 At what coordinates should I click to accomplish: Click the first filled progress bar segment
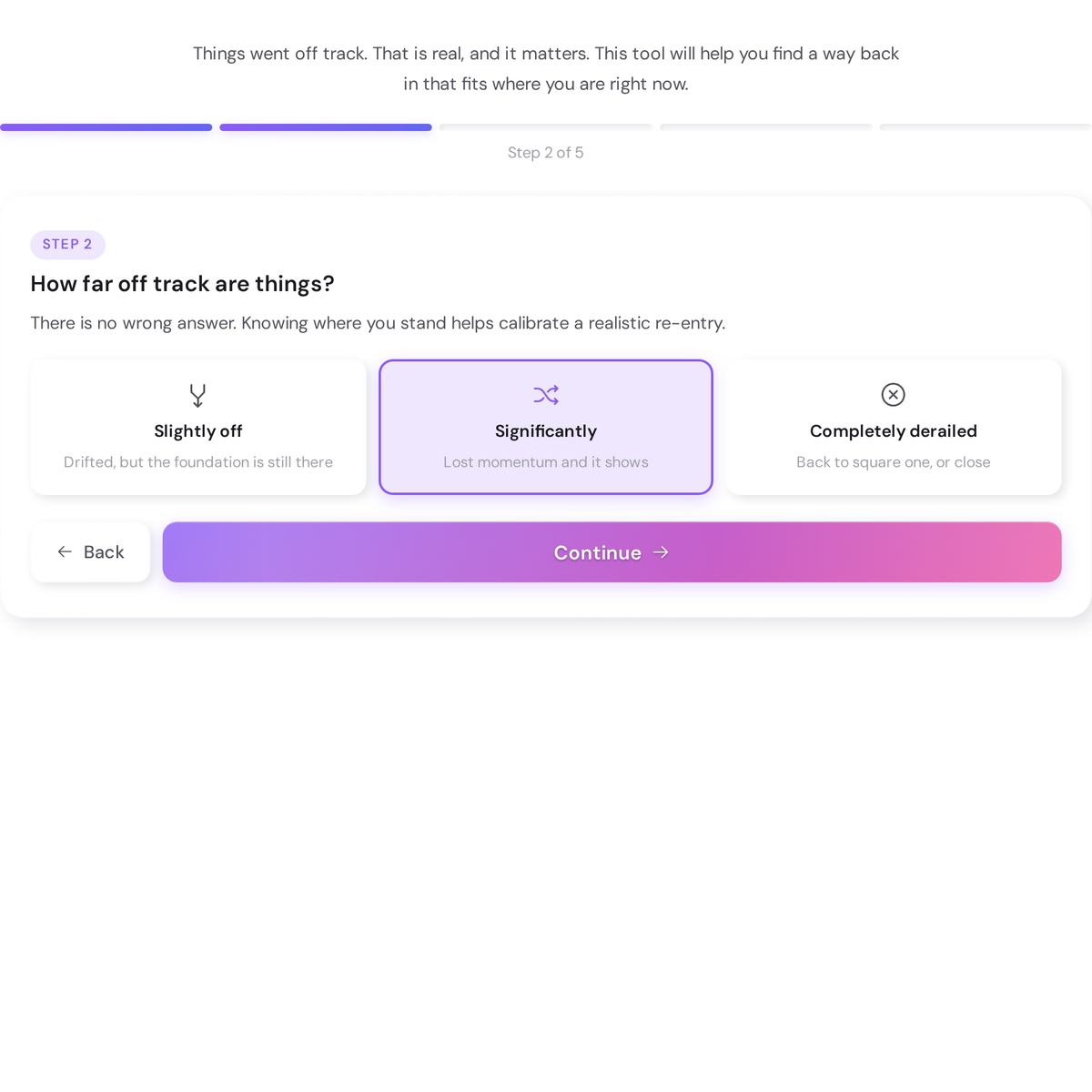[x=105, y=127]
